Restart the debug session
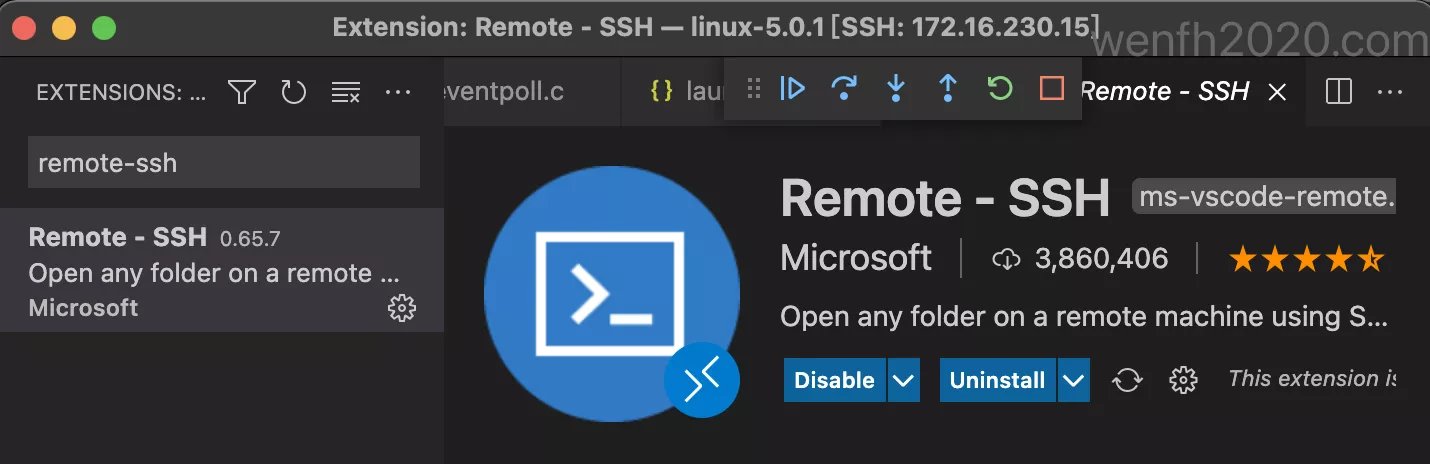 999,89
